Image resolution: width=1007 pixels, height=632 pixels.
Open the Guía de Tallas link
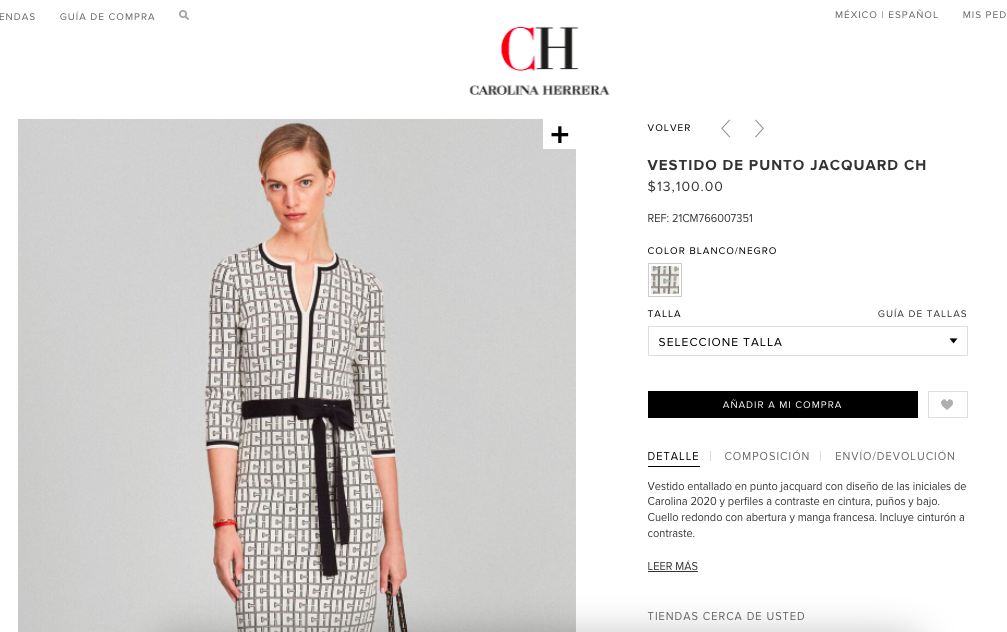pyautogui.click(x=922, y=313)
